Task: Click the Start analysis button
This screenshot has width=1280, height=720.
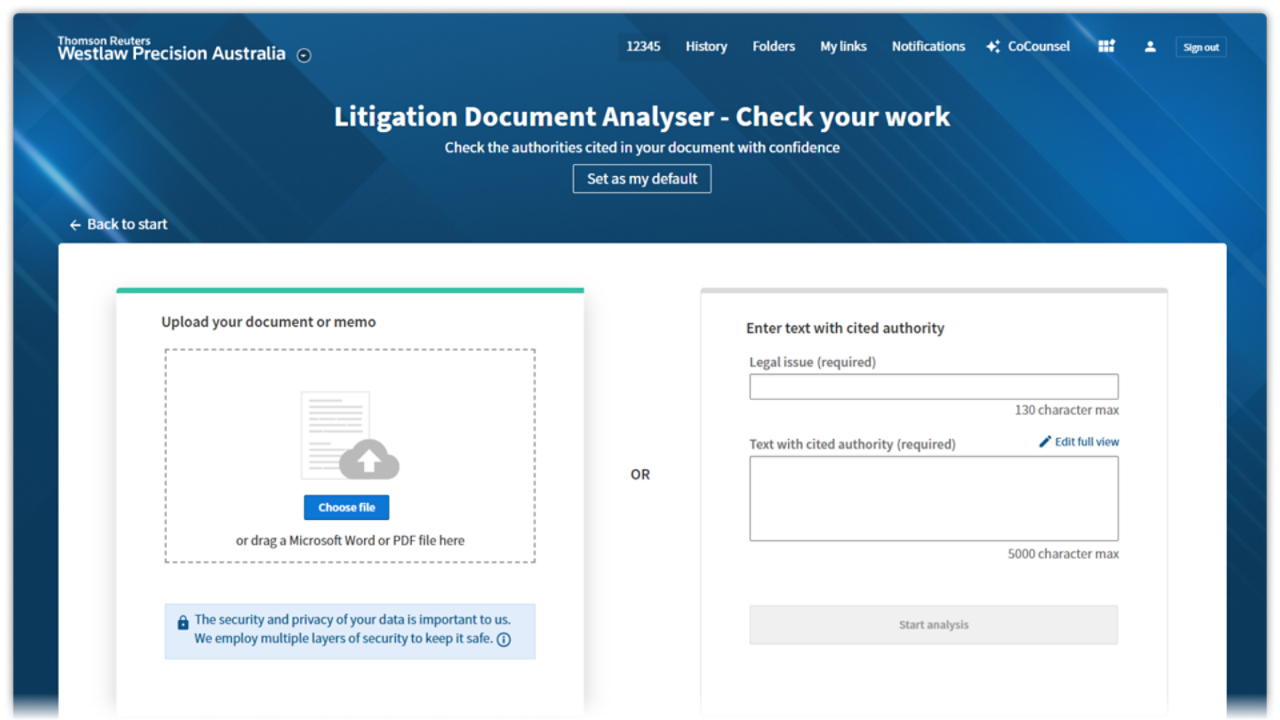Action: (934, 625)
